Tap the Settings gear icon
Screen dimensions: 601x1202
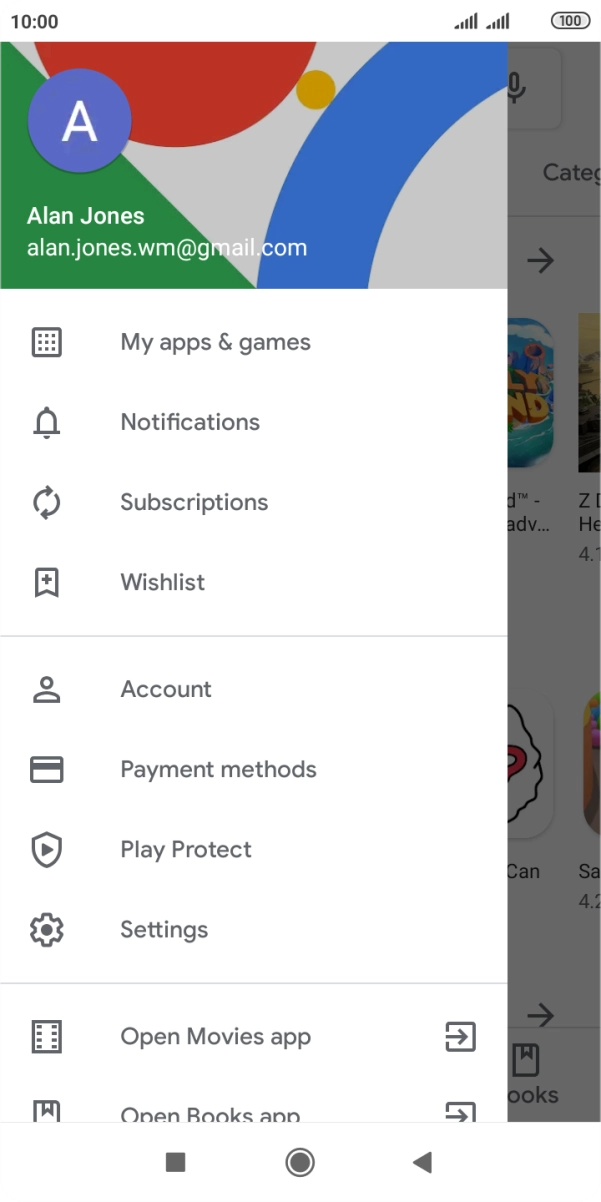pyautogui.click(x=47, y=929)
